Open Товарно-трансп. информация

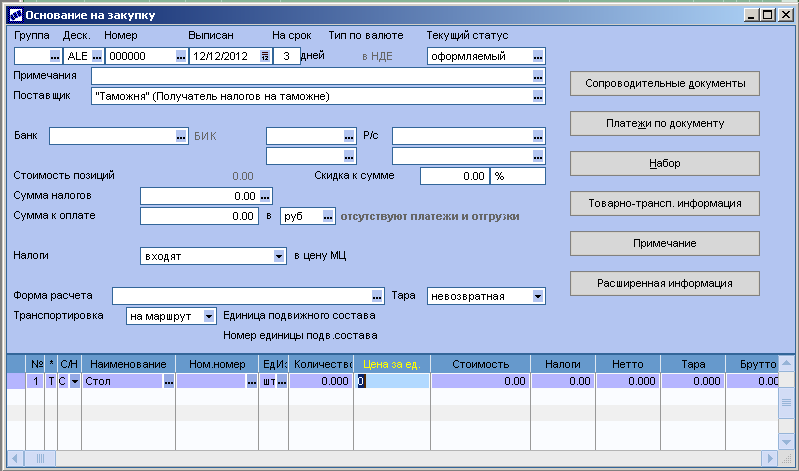(664, 203)
